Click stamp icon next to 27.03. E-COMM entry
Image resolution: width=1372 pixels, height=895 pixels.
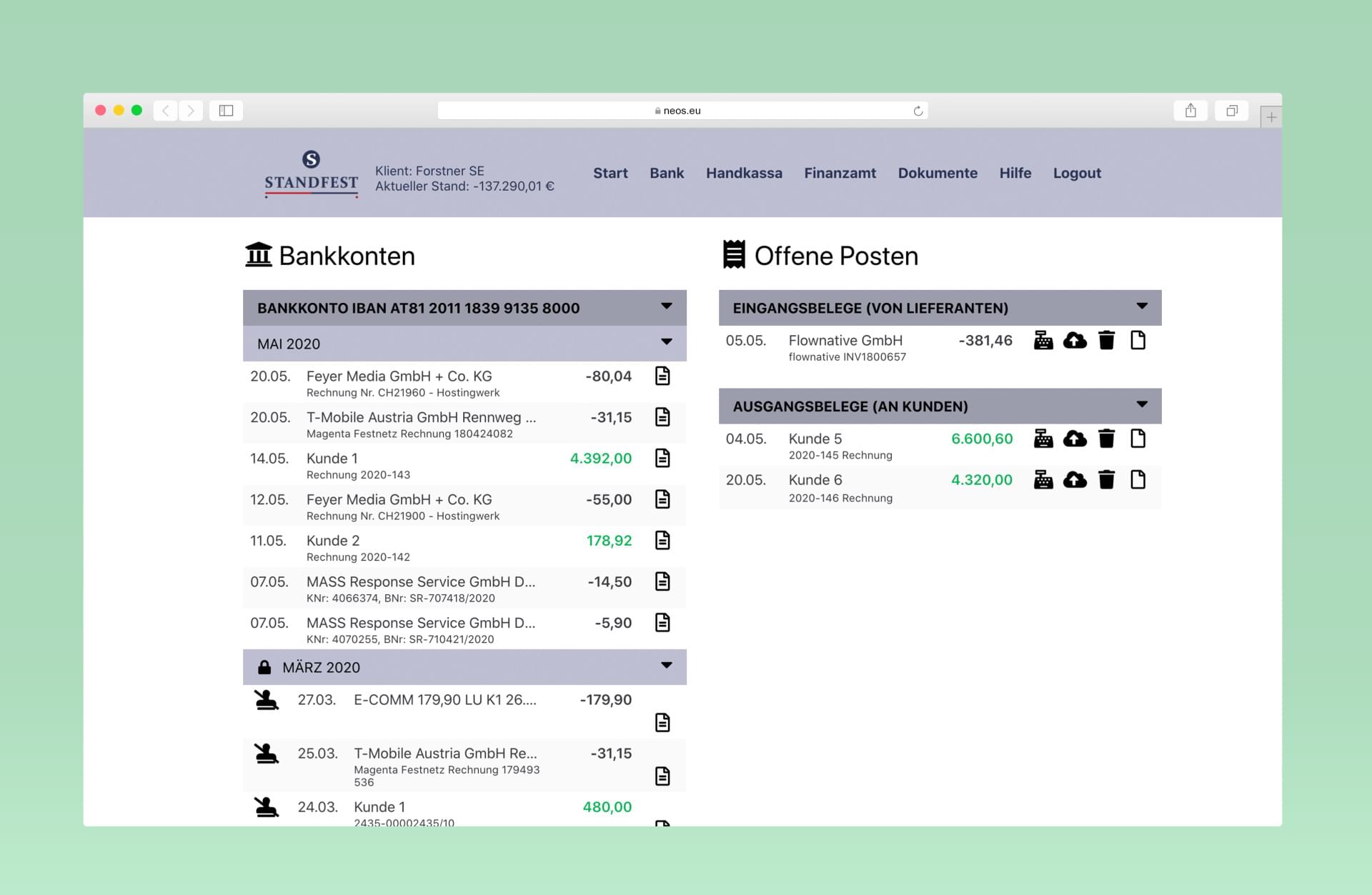267,699
